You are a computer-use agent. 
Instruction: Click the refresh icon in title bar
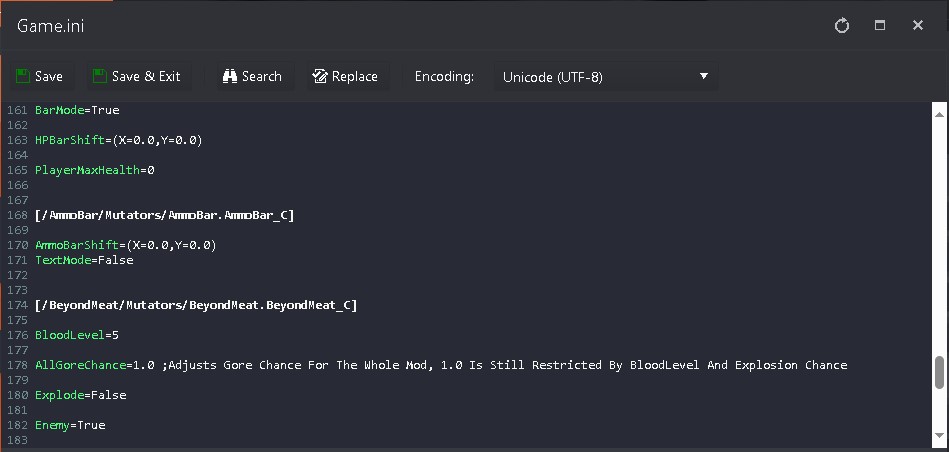click(842, 25)
